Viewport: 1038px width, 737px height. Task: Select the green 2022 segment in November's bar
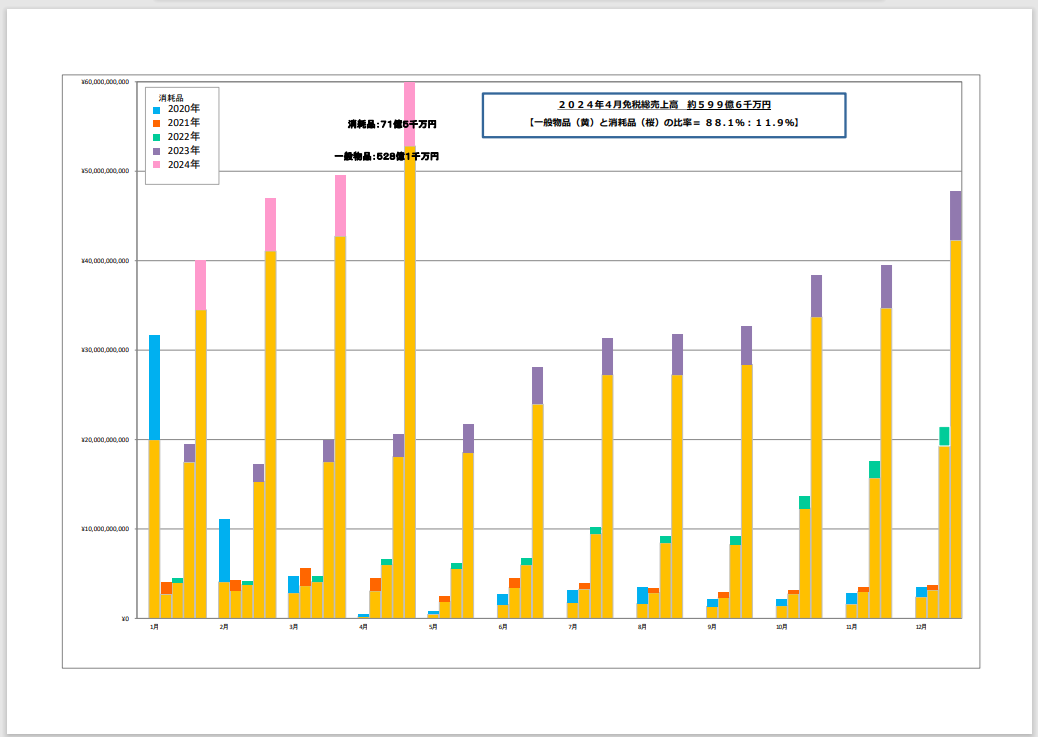[x=874, y=469]
